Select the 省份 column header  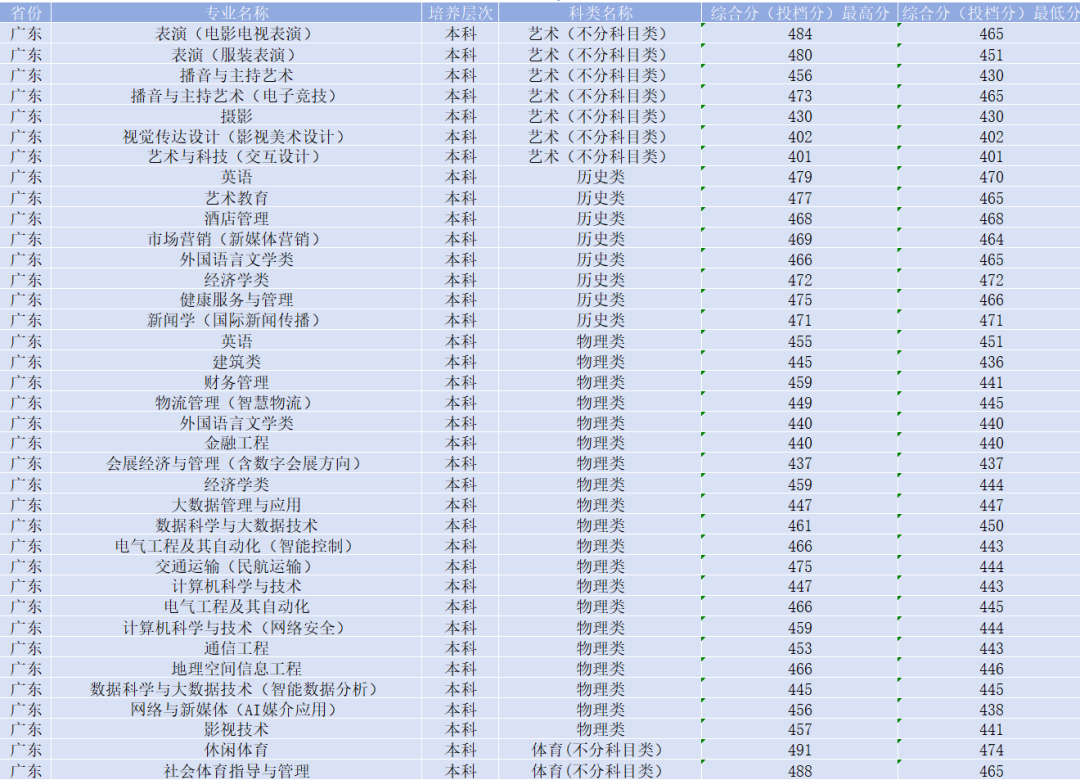(26, 13)
